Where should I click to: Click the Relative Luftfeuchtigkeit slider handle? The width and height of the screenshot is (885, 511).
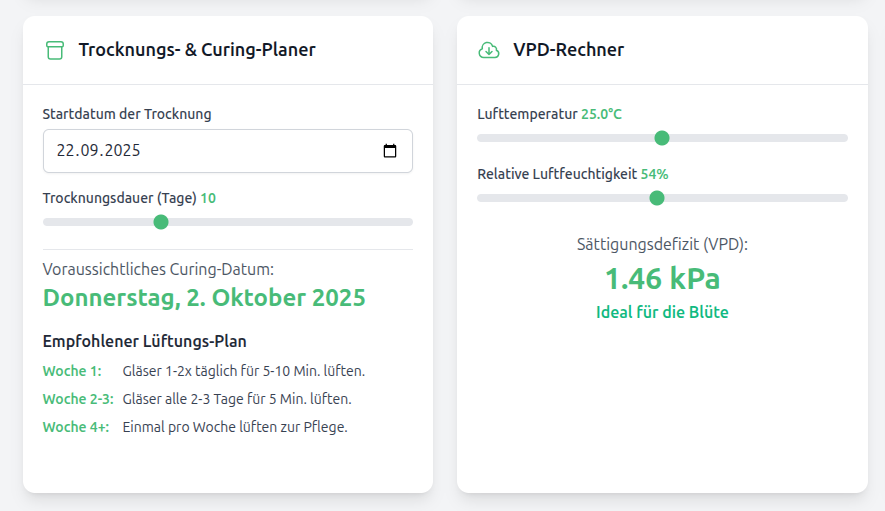click(657, 198)
